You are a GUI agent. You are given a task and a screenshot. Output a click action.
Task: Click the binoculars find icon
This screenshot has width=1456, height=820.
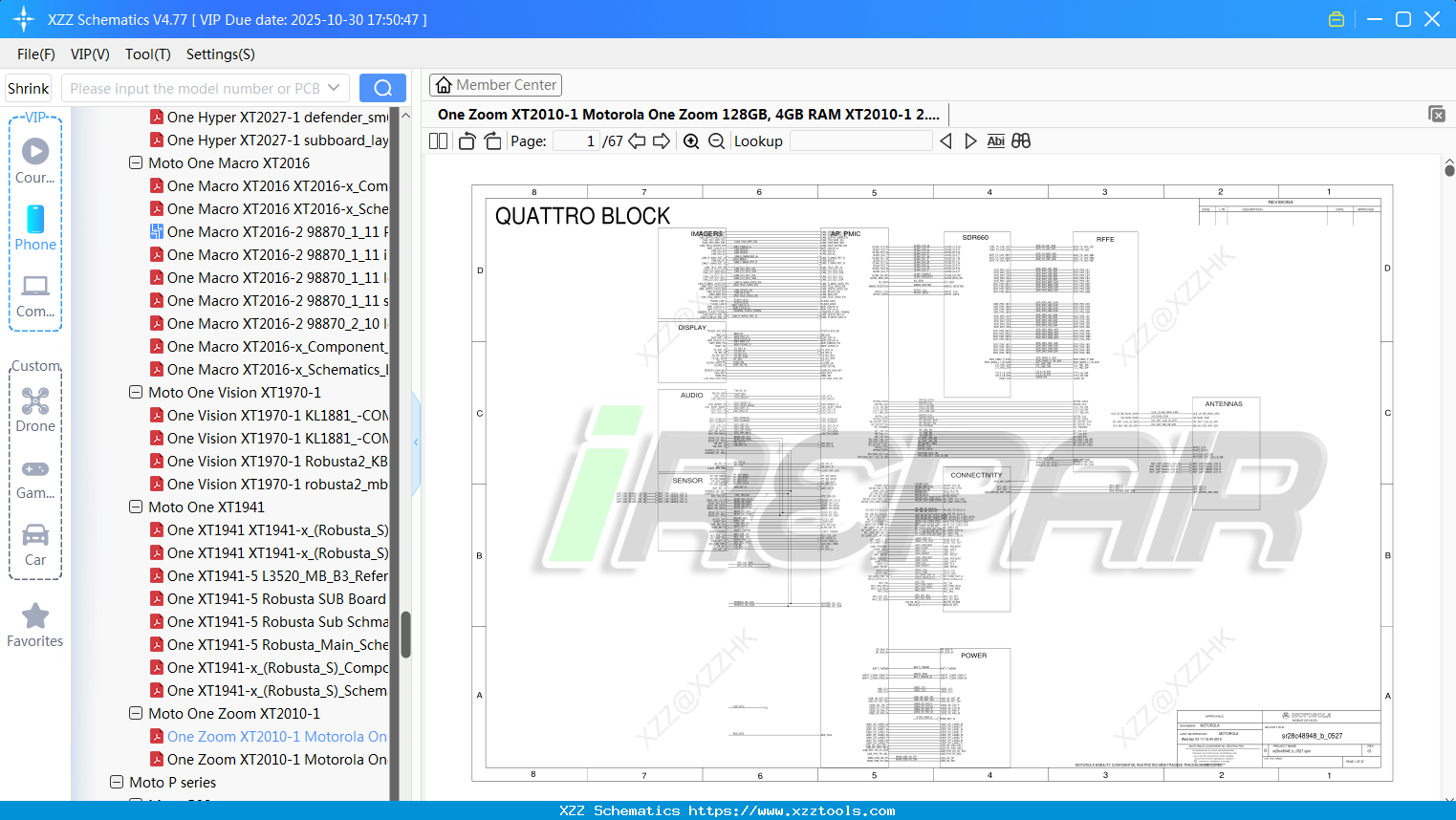[1021, 141]
